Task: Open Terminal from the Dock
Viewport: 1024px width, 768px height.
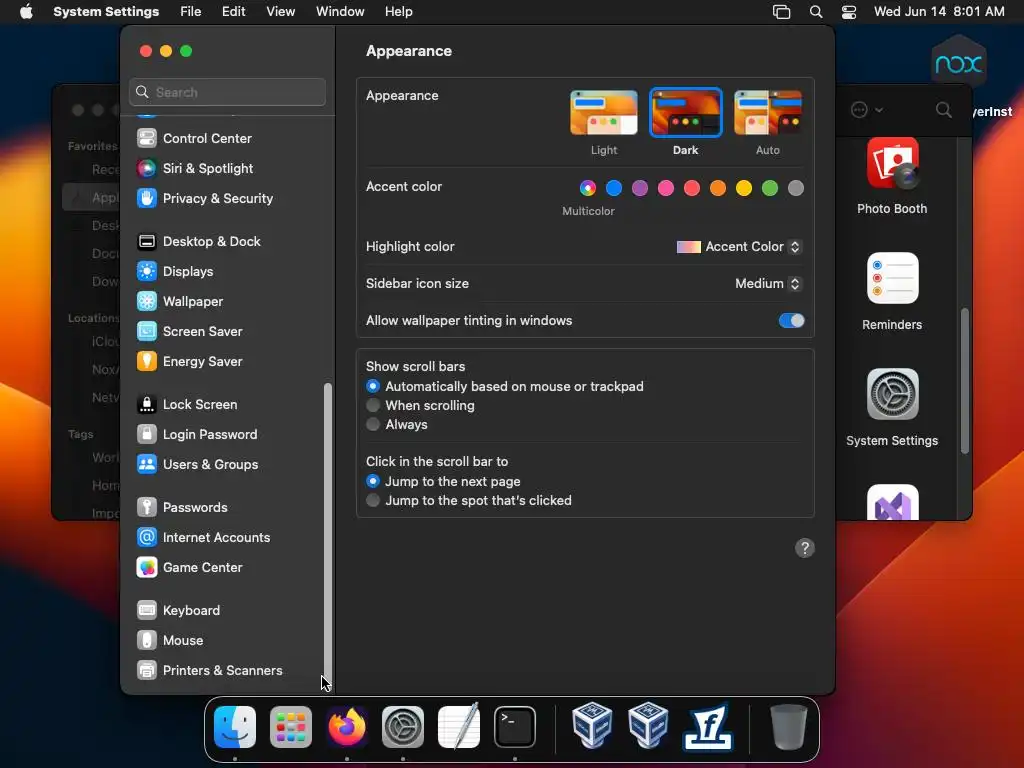Action: pos(515,727)
